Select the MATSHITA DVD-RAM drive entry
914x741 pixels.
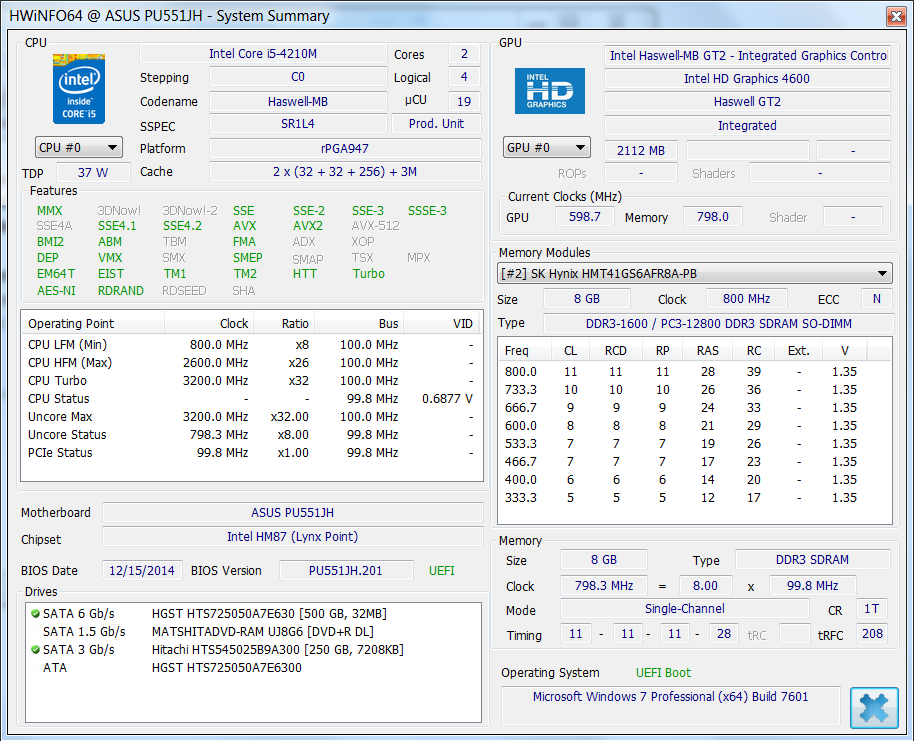[260, 631]
